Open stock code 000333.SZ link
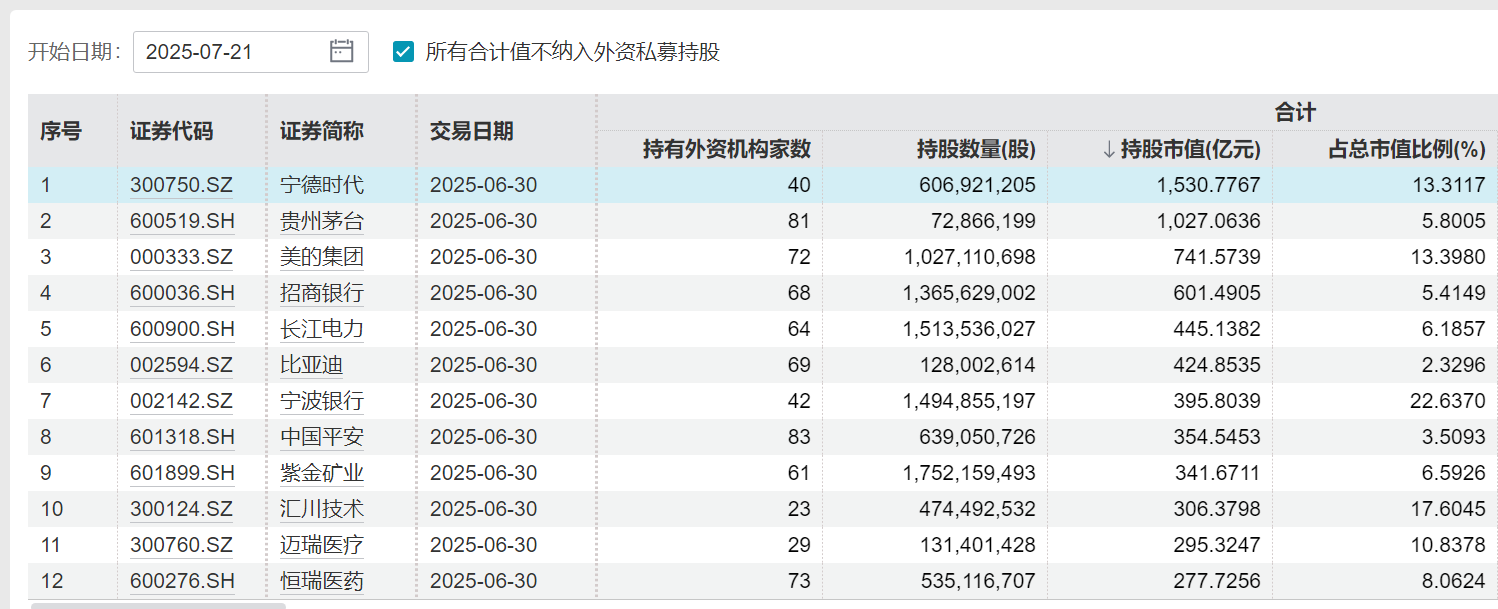 click(x=181, y=257)
